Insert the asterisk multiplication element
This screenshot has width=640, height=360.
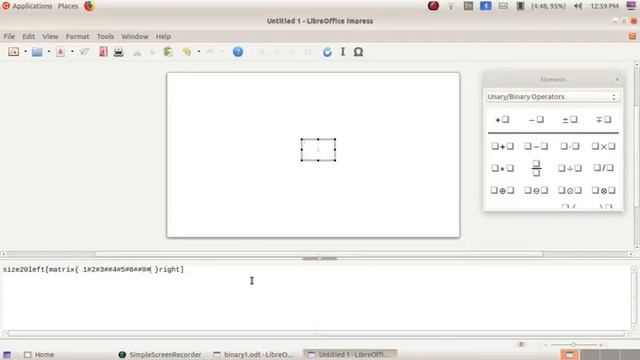click(502, 168)
